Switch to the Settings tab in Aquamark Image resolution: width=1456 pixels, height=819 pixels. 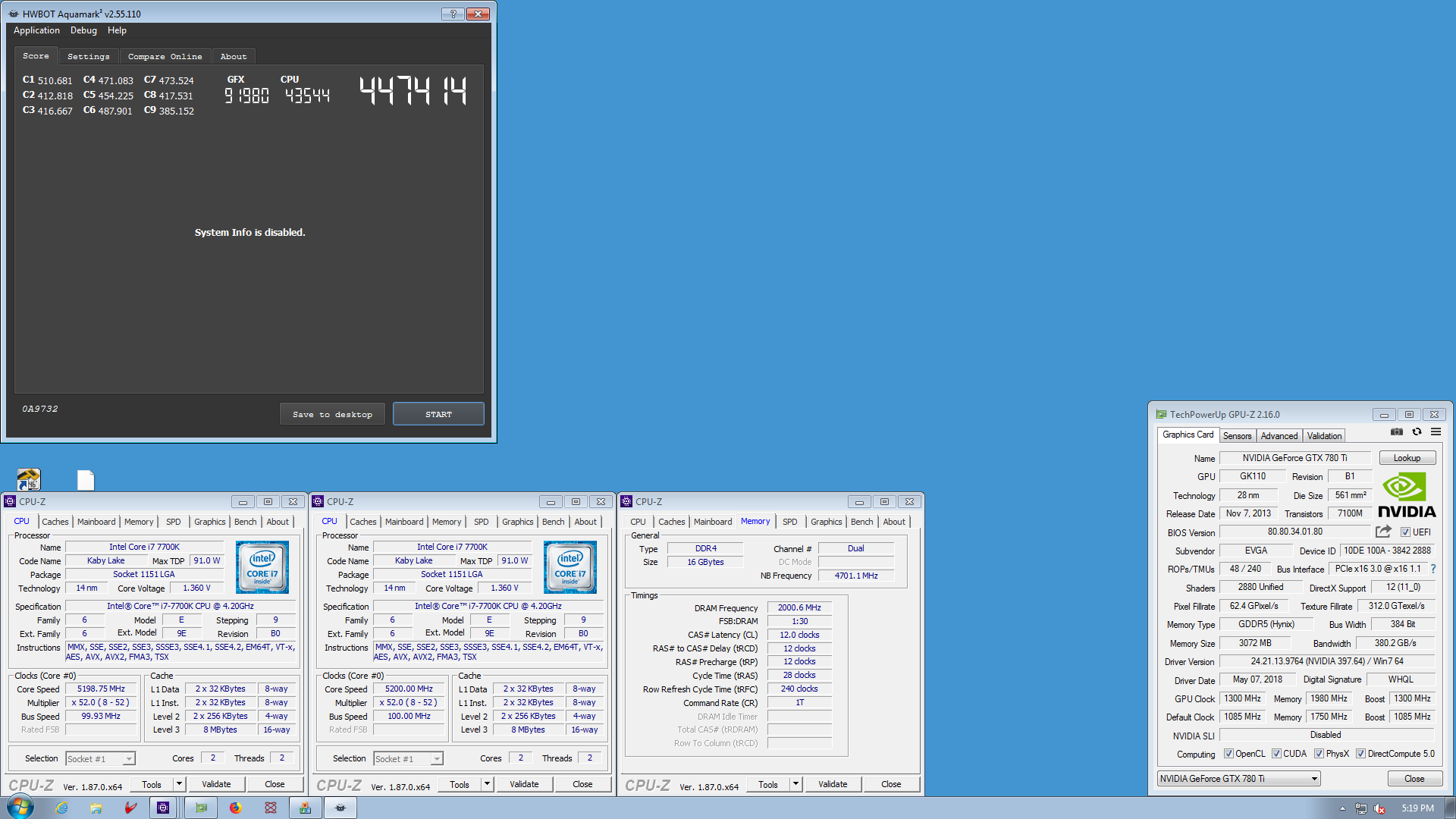pos(89,56)
